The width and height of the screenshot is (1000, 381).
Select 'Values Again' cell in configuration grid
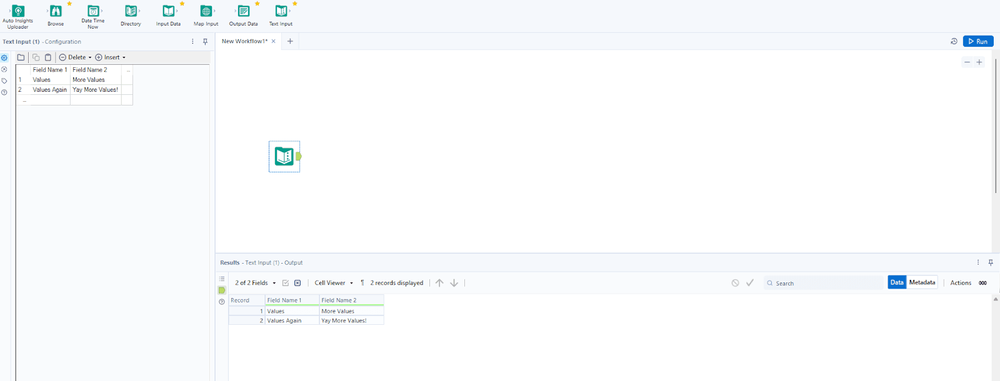click(x=50, y=90)
